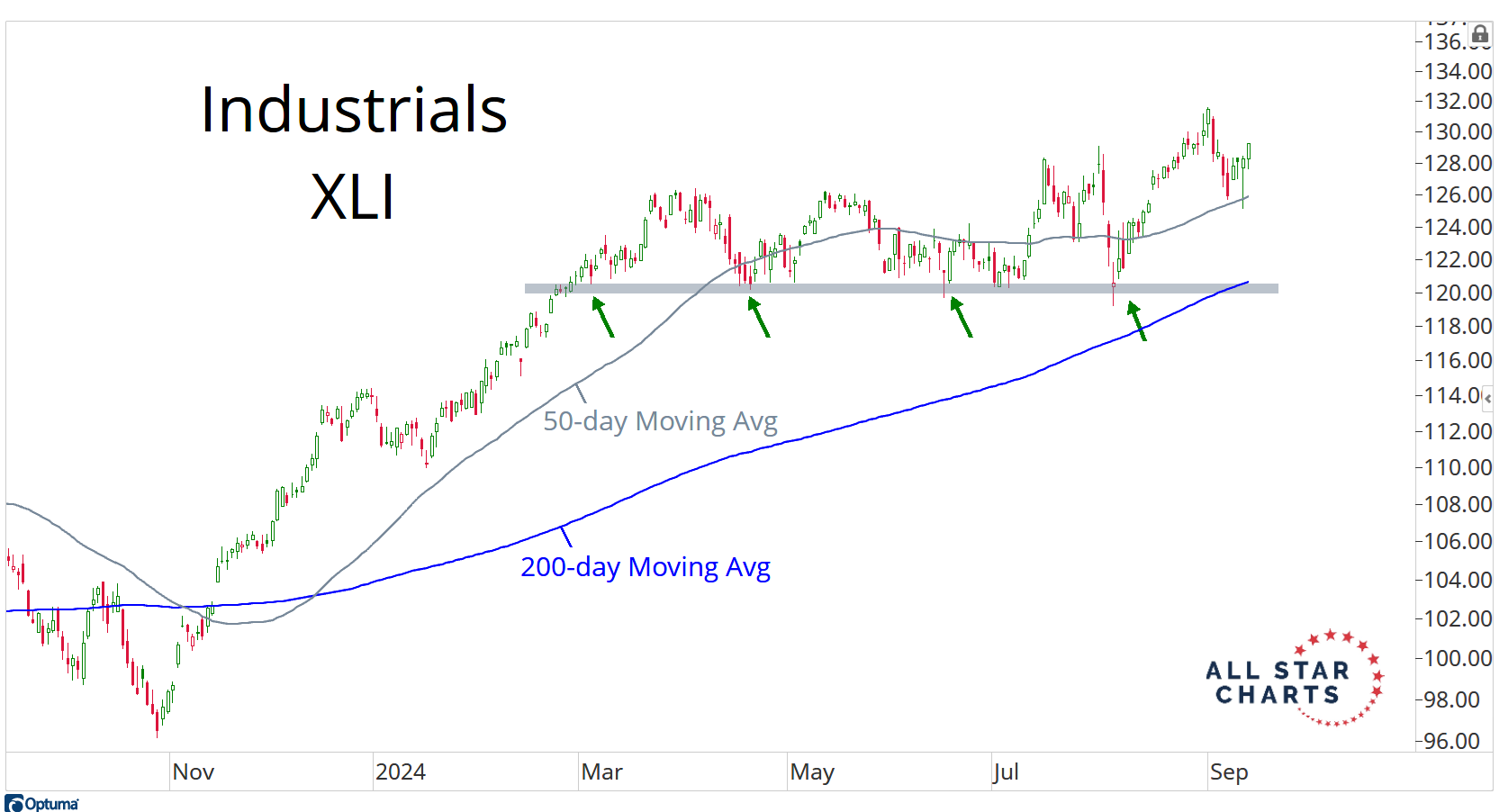Click the Mar label on date axis
The height and width of the screenshot is (812, 1499).
(601, 772)
